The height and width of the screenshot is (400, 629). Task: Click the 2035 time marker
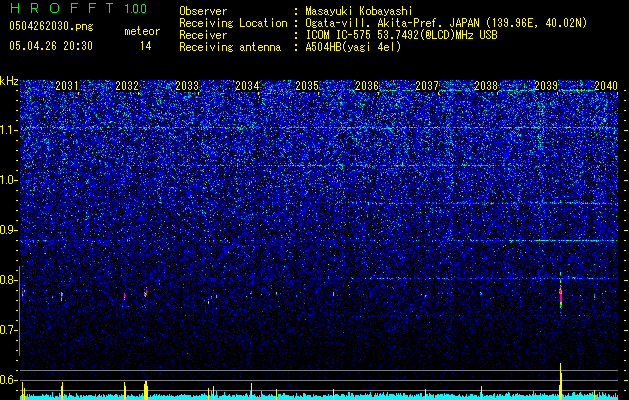click(307, 86)
